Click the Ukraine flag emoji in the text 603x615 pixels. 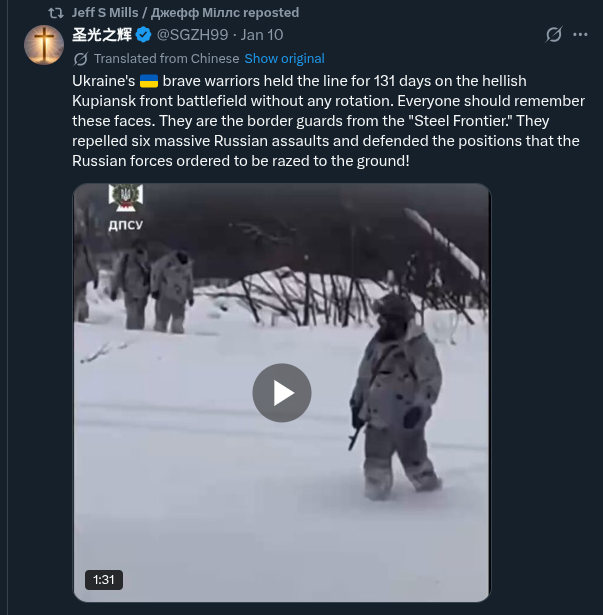pyautogui.click(x=149, y=81)
